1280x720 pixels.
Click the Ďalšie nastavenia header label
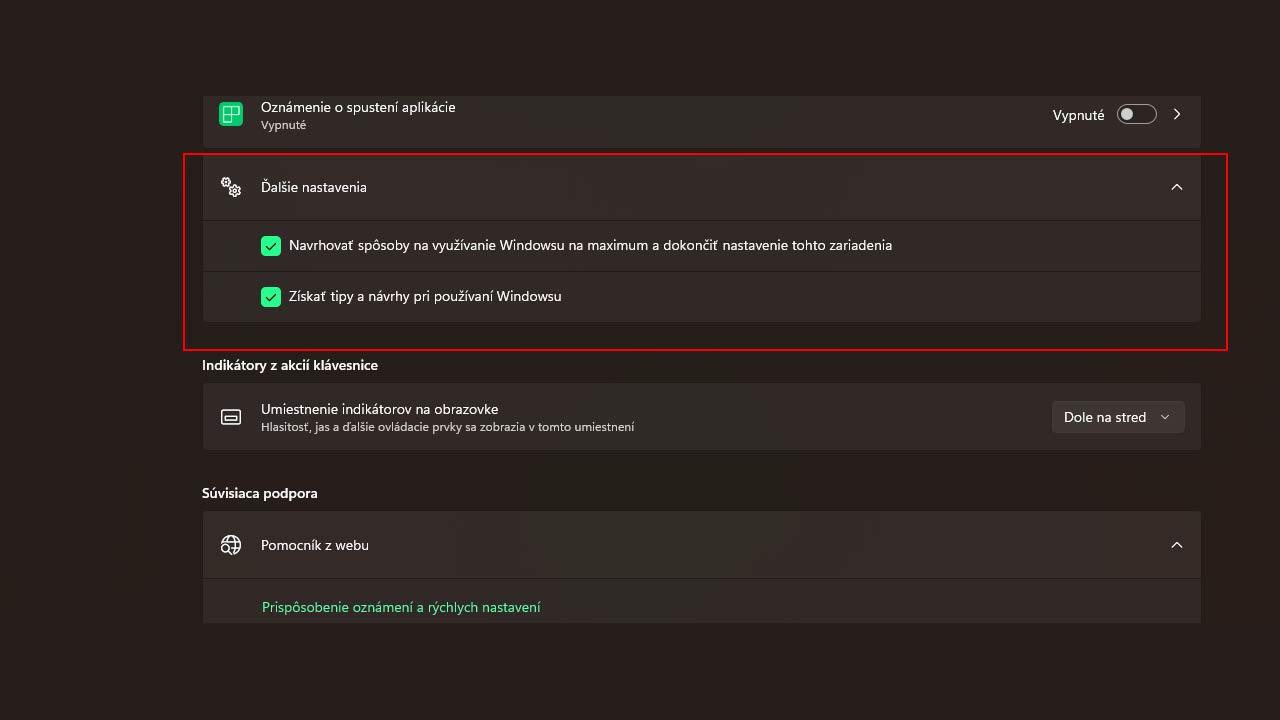(314, 187)
